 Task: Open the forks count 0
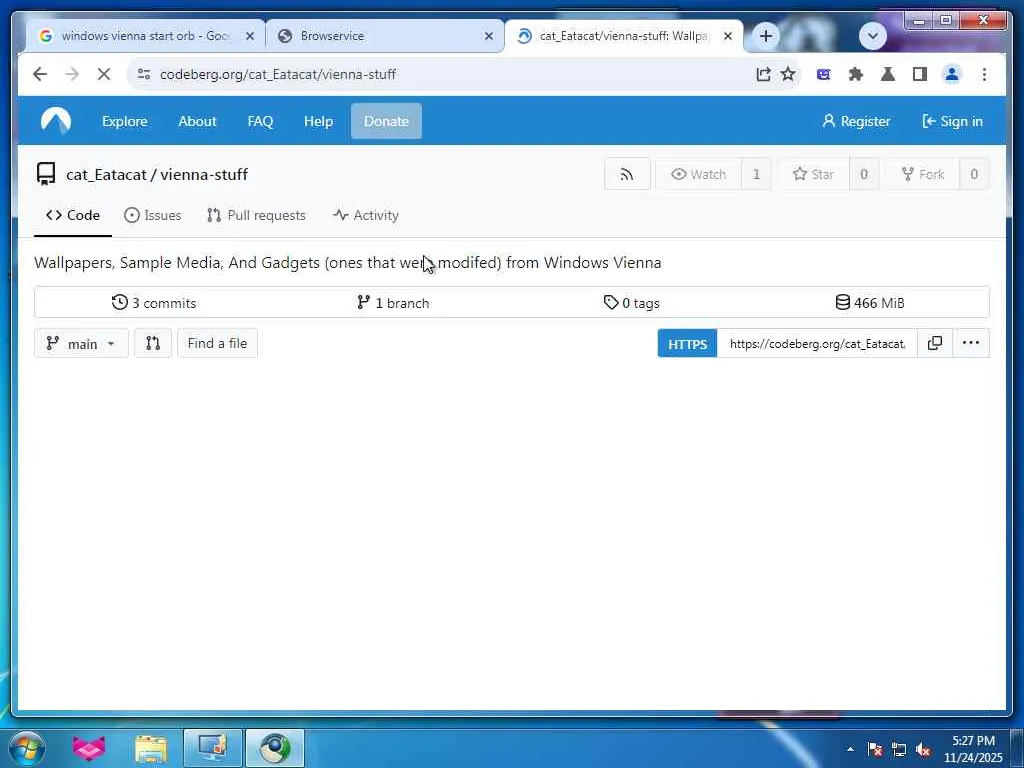click(x=974, y=174)
